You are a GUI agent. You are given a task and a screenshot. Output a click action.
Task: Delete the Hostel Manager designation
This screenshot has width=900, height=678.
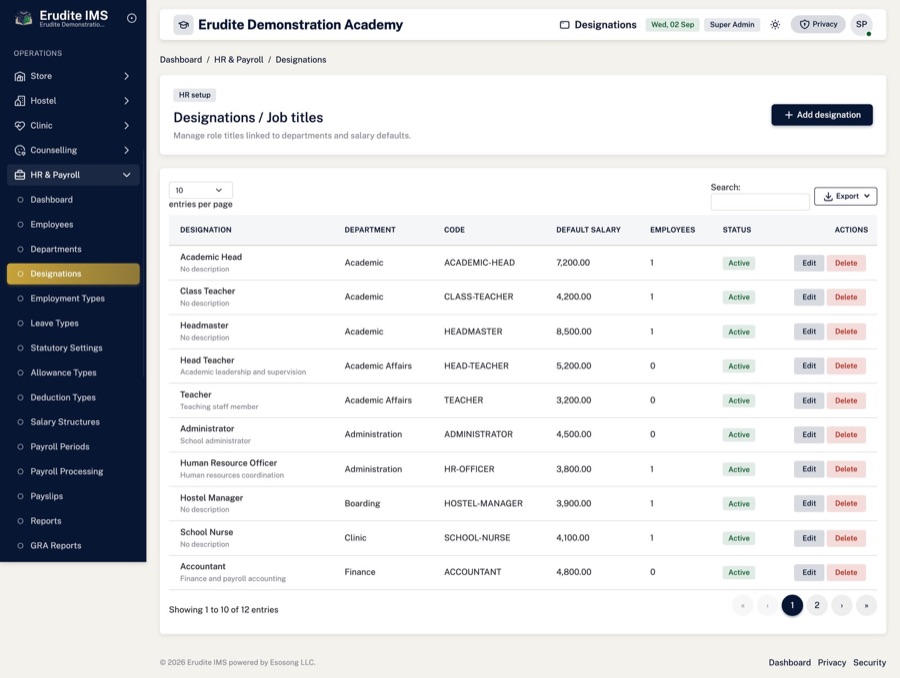(846, 503)
